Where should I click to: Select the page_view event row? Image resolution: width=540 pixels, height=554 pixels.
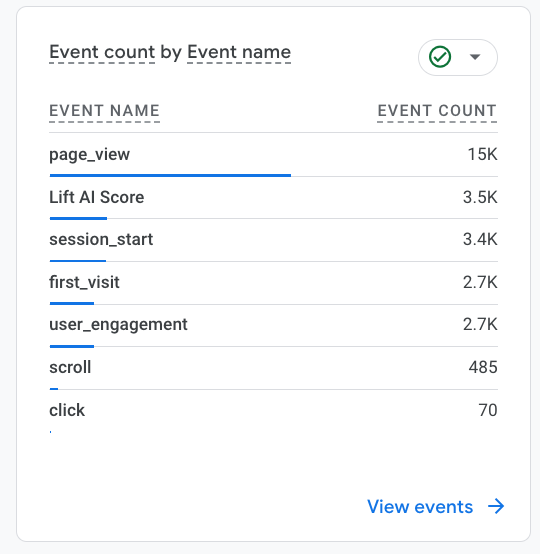point(274,155)
